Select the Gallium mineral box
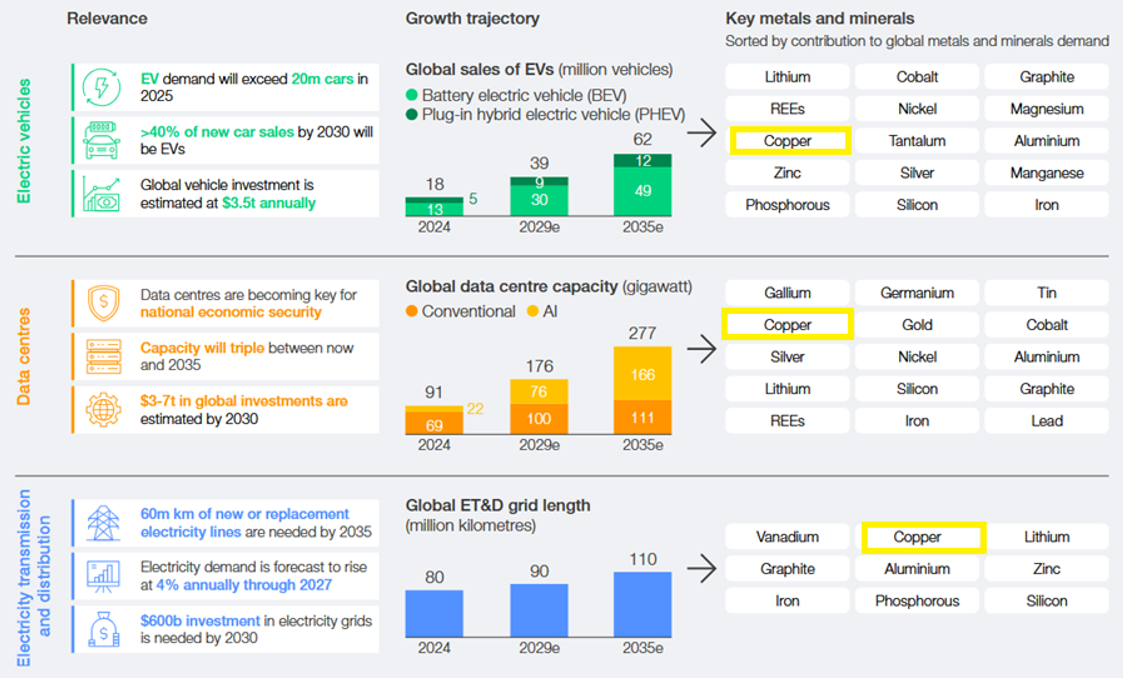The height and width of the screenshot is (678, 1123). [787, 293]
